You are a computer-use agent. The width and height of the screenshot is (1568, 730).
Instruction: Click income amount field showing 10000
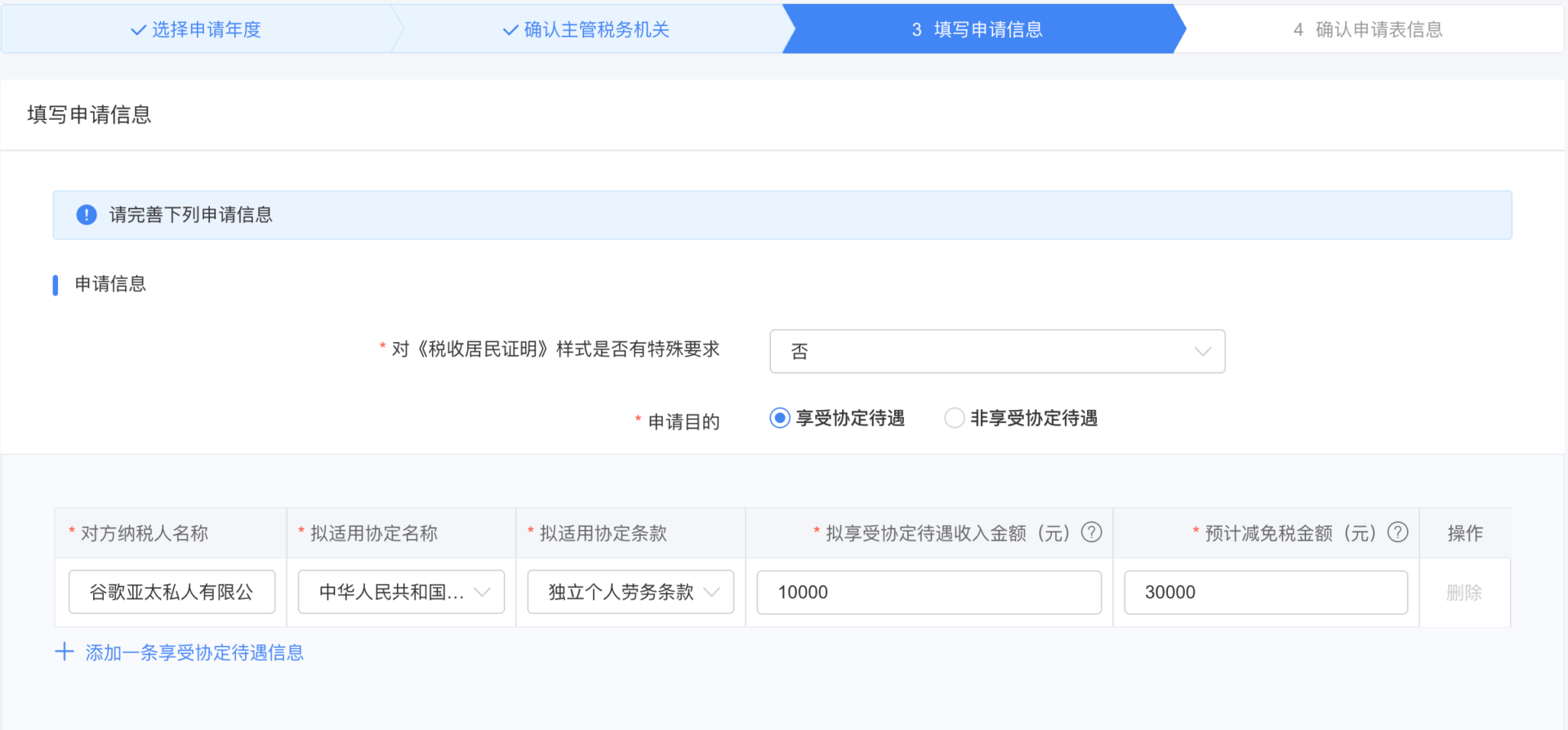pos(929,592)
